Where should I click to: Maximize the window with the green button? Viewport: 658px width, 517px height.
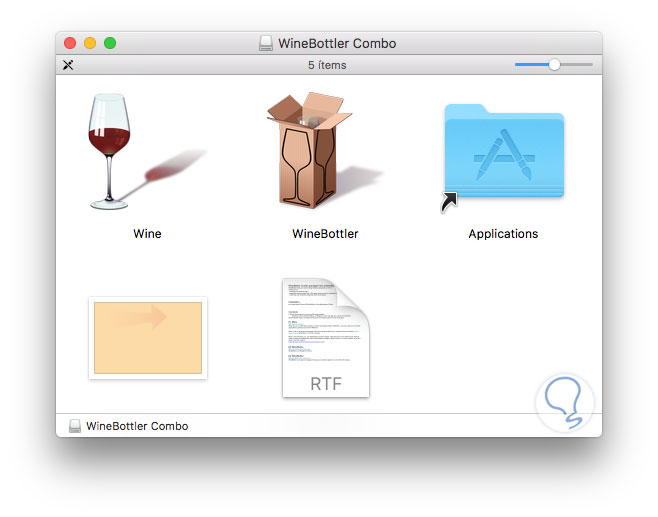(110, 43)
